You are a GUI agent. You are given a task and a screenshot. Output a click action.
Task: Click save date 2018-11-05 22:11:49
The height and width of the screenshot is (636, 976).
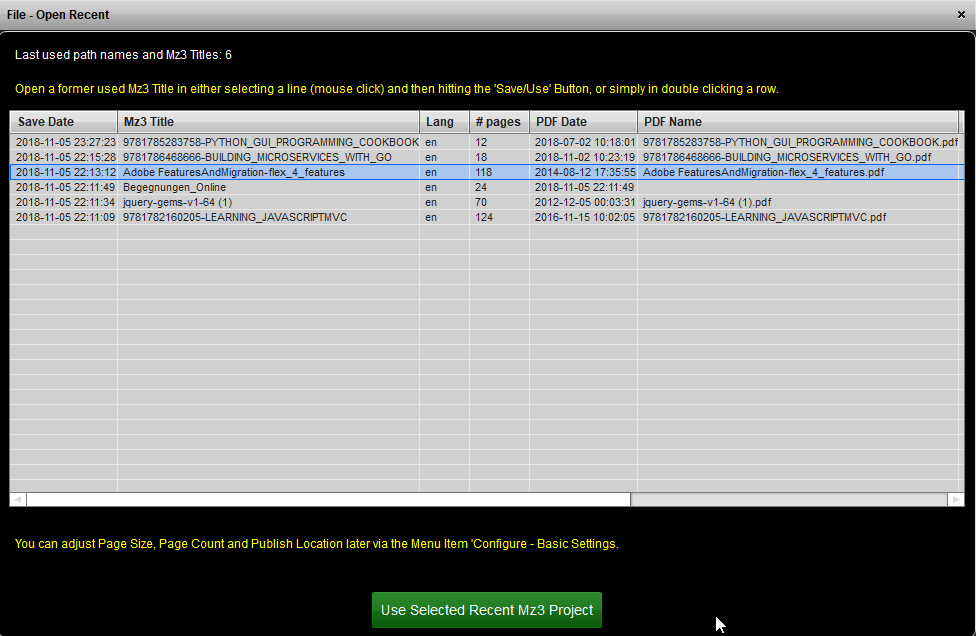pos(65,187)
